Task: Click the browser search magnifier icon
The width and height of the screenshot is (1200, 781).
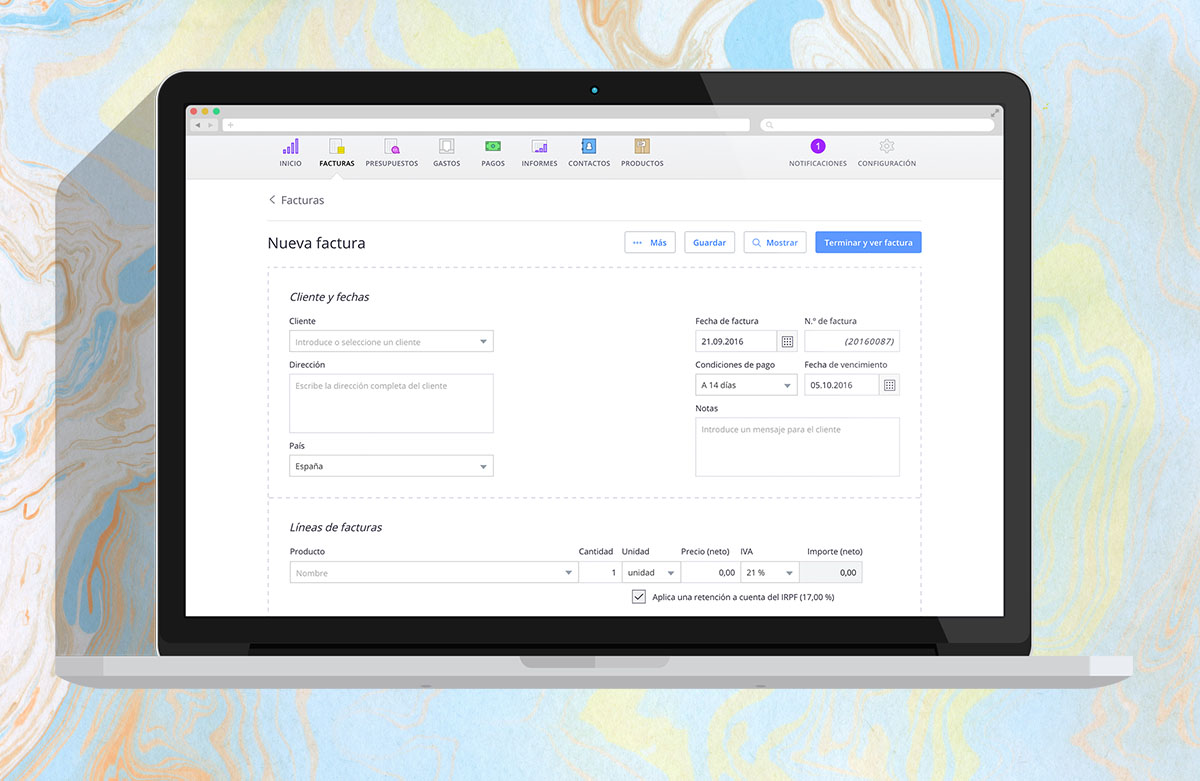Action: click(769, 125)
